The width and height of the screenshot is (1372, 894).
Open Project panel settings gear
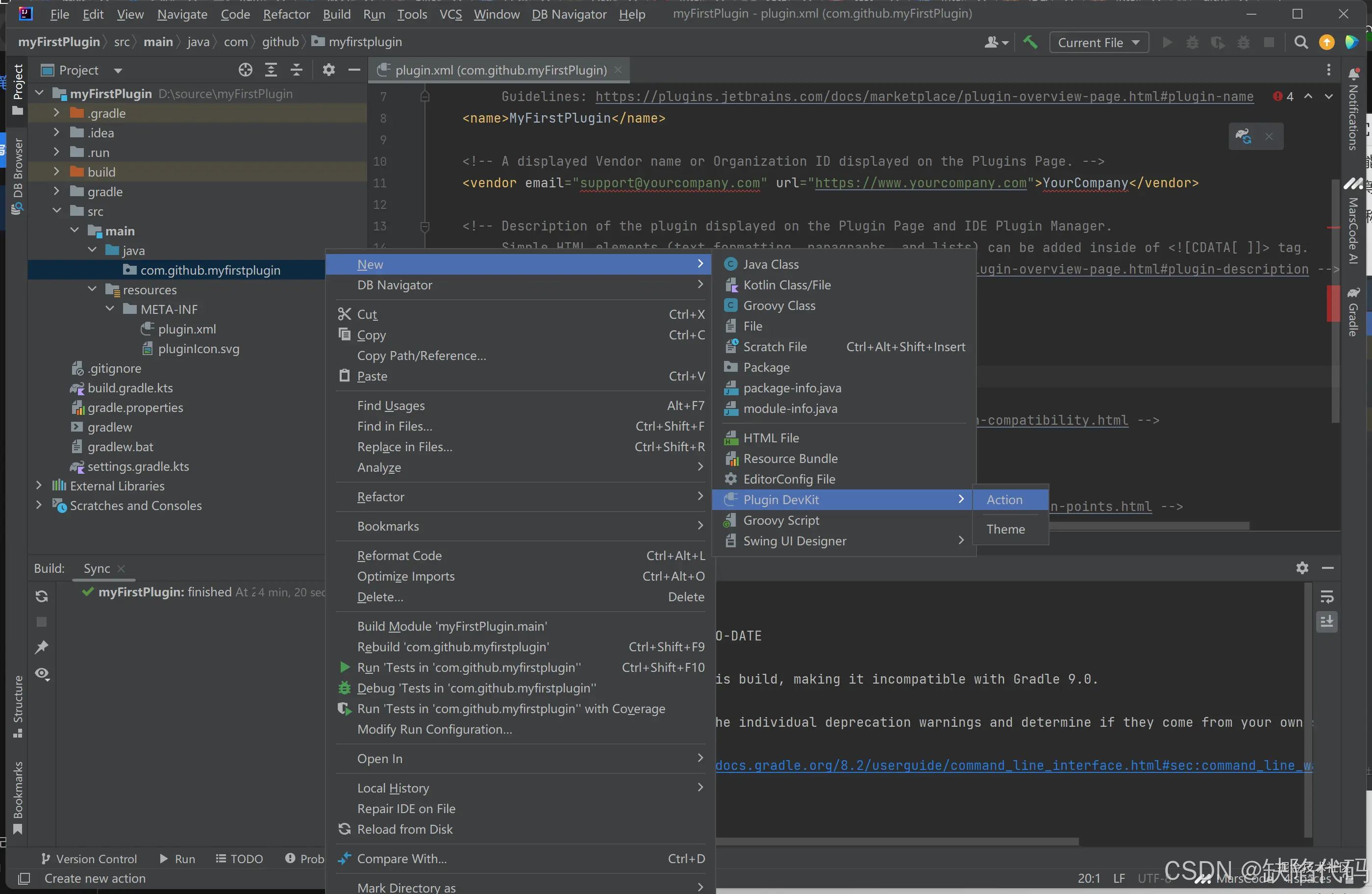(x=328, y=70)
